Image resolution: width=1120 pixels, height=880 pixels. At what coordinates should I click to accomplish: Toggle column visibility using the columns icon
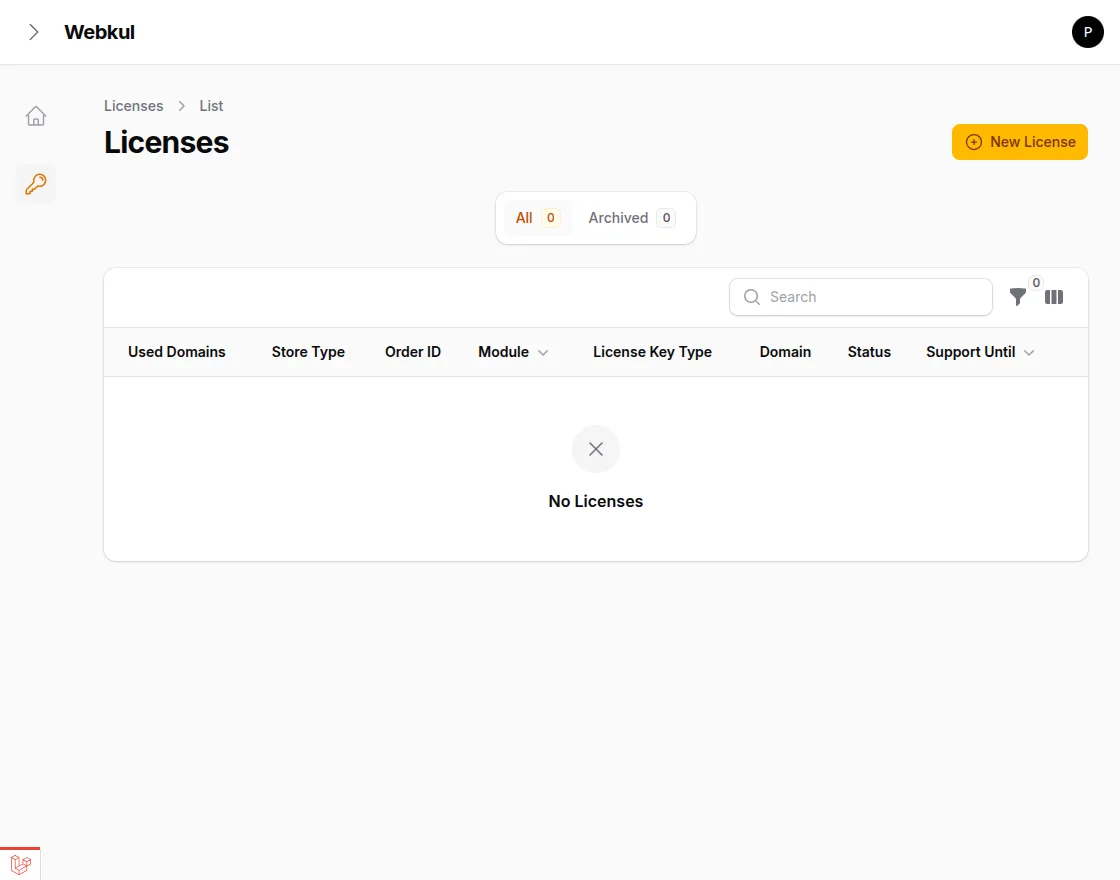tap(1054, 297)
